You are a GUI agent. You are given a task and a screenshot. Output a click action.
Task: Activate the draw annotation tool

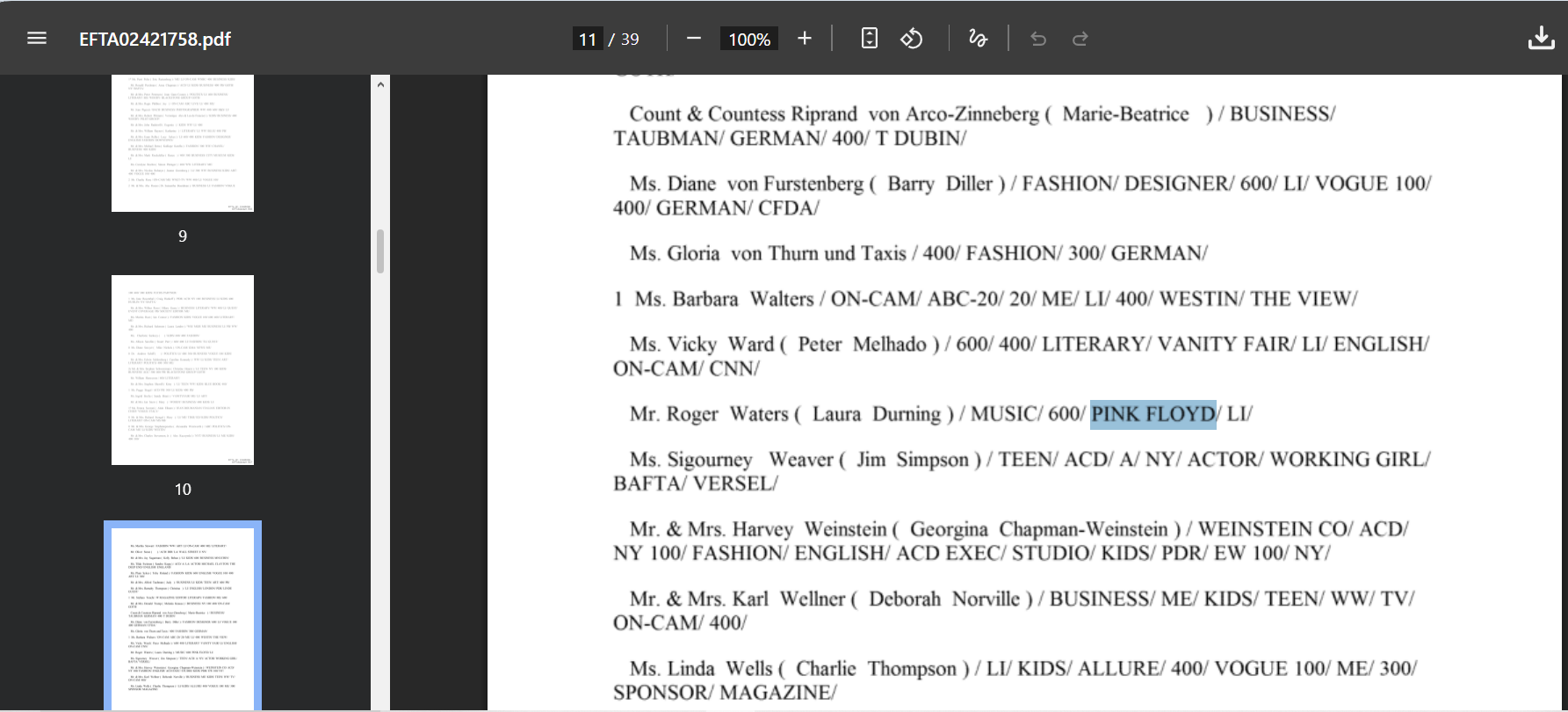(978, 39)
